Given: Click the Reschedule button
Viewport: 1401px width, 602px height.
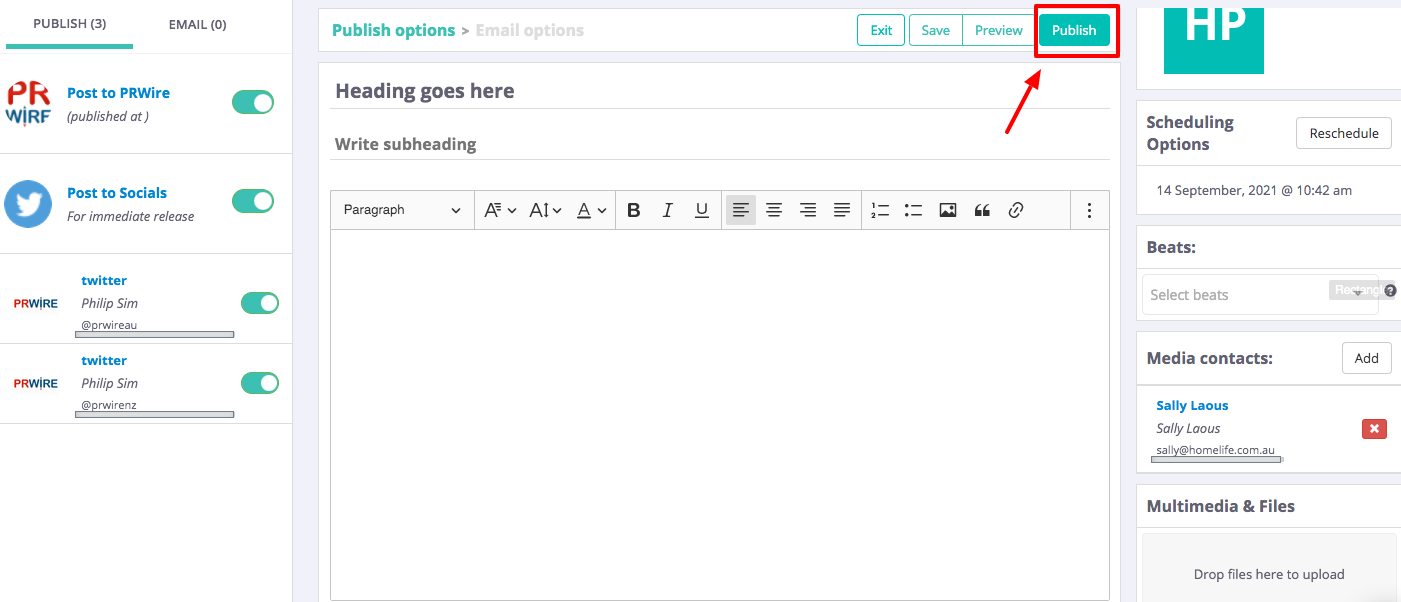Looking at the screenshot, I should pyautogui.click(x=1343, y=133).
